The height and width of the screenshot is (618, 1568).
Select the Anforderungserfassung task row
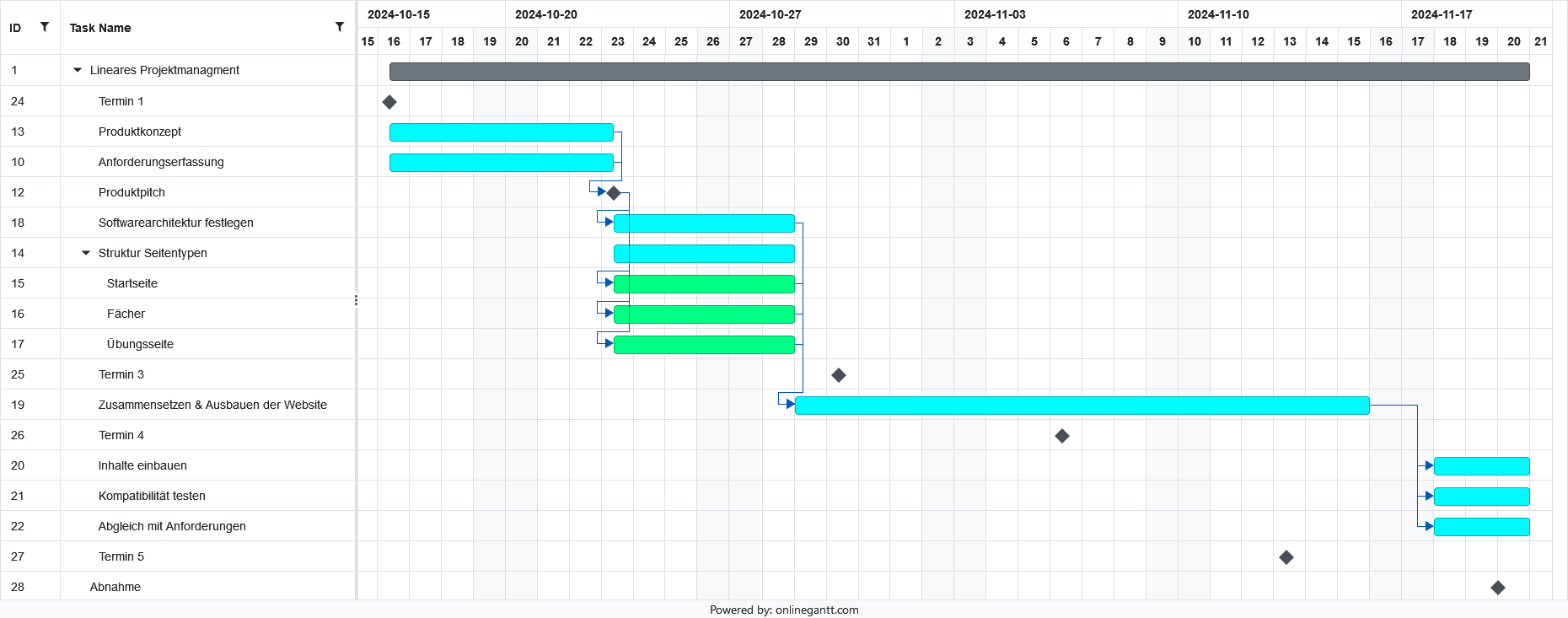click(x=161, y=162)
